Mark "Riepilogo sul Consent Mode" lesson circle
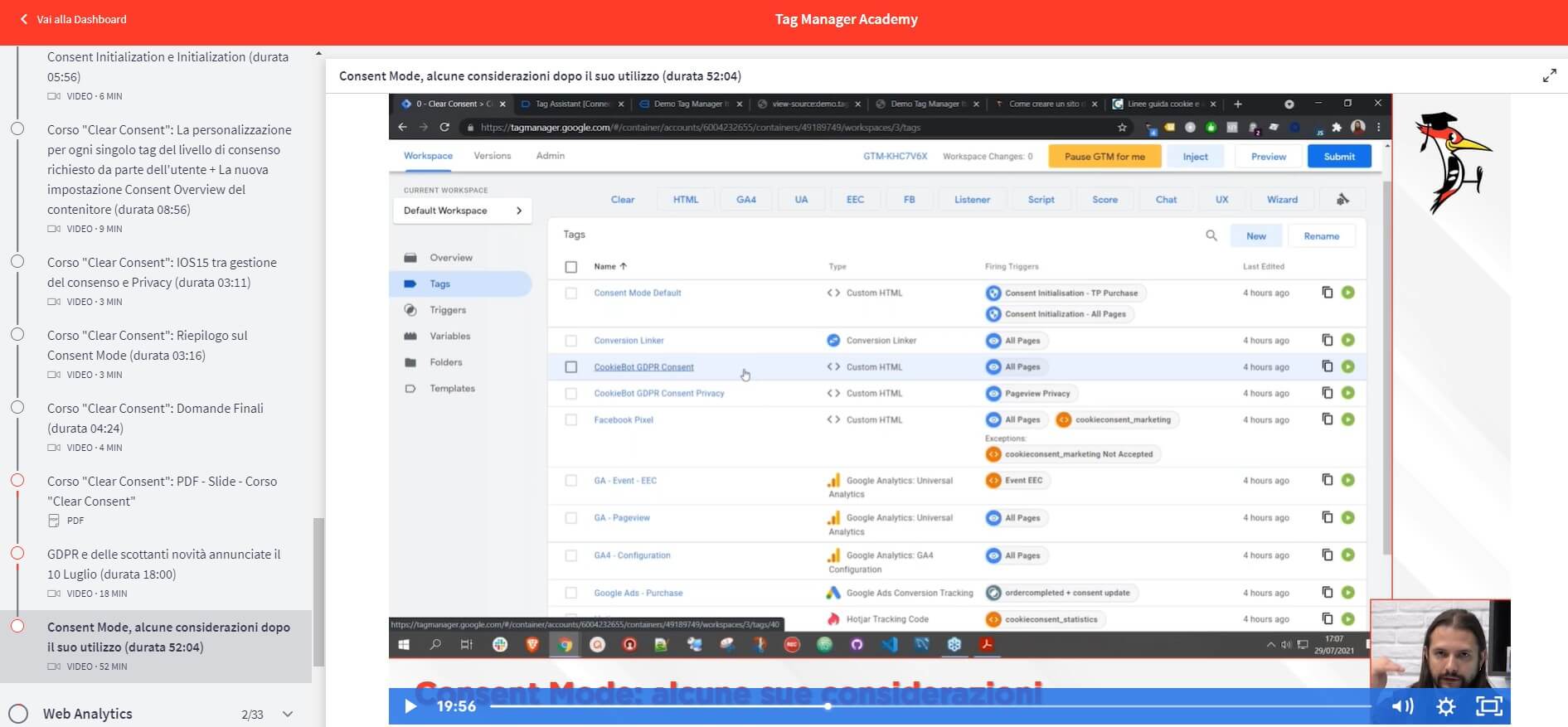Image resolution: width=1568 pixels, height=727 pixels. click(x=17, y=334)
